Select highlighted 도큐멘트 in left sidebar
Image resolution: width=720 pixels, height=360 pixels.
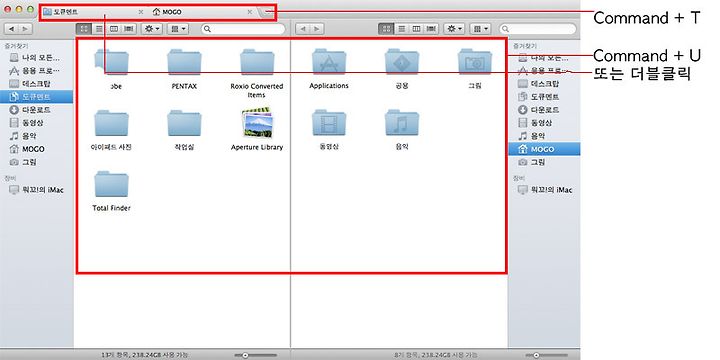36,97
